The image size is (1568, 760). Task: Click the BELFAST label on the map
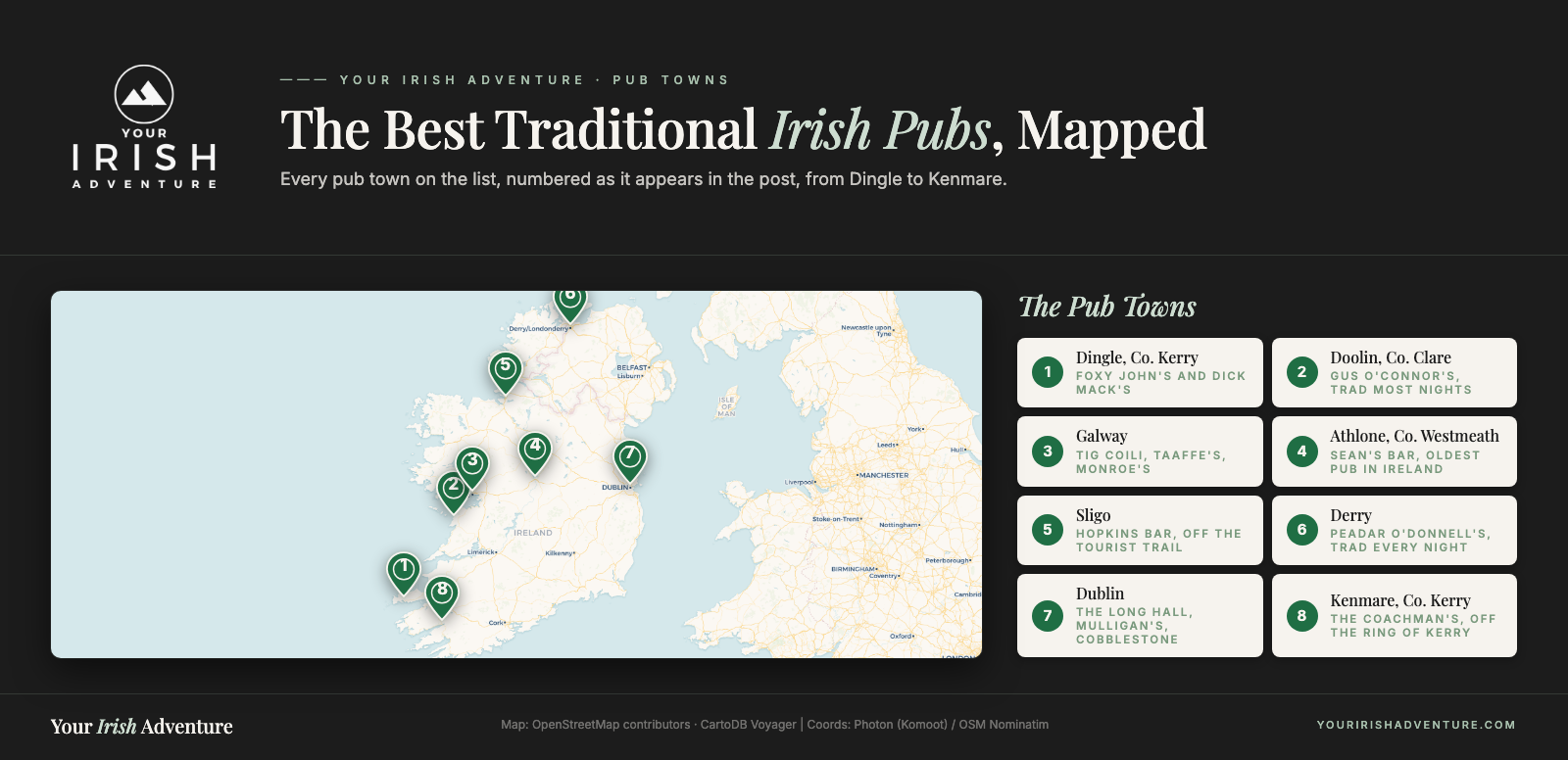(x=632, y=368)
